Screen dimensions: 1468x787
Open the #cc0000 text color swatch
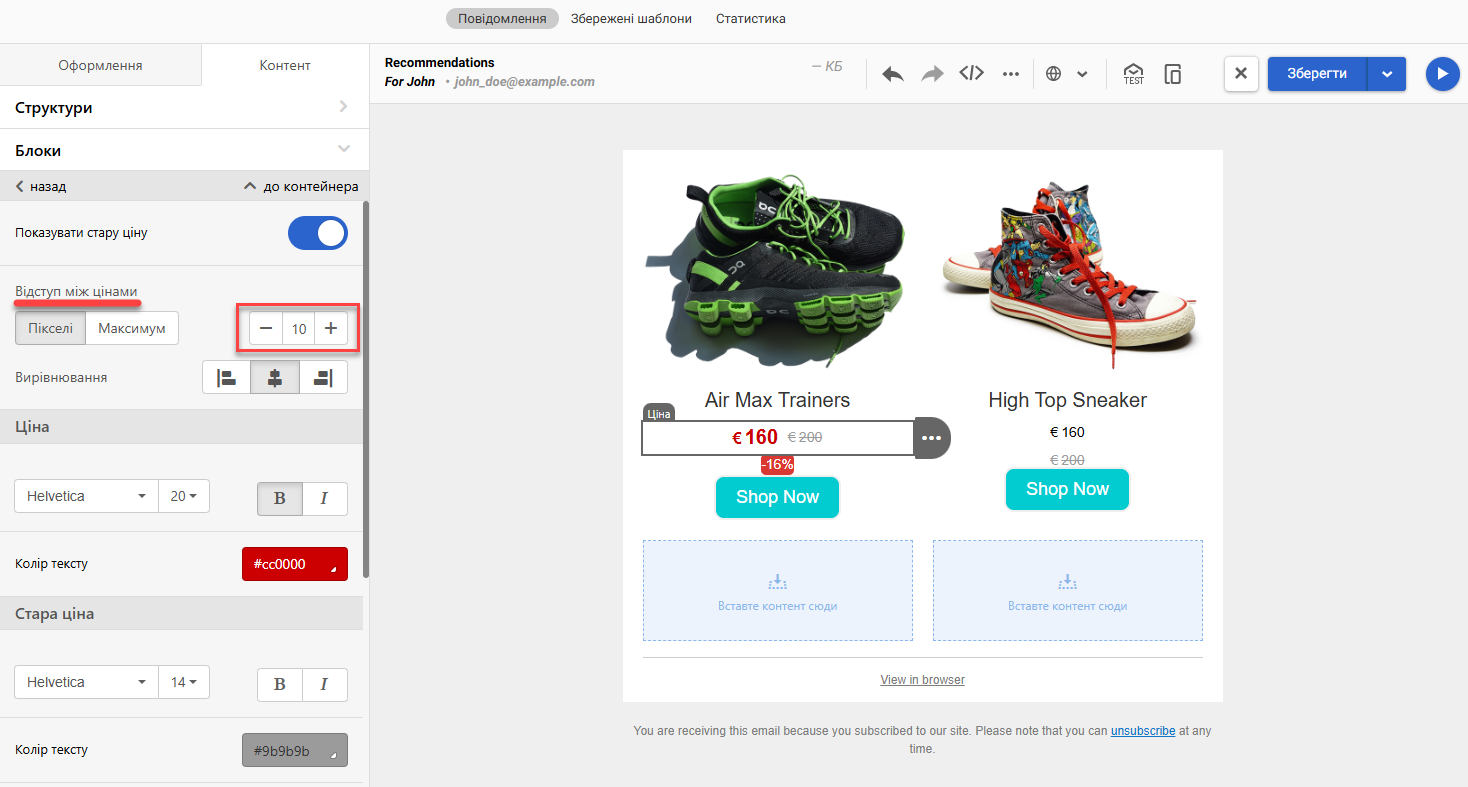[x=295, y=564]
